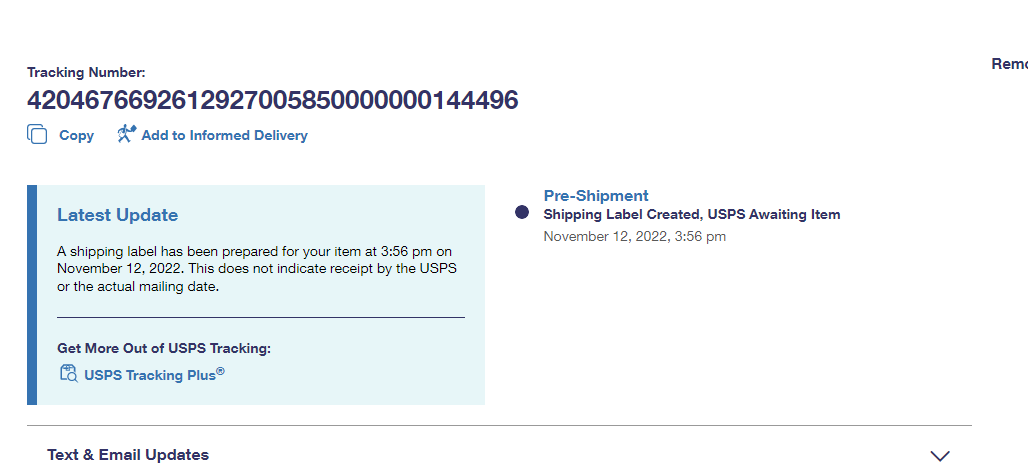This screenshot has width=1028, height=474.
Task: Click the Shipping Label Created status line
Action: [691, 215]
